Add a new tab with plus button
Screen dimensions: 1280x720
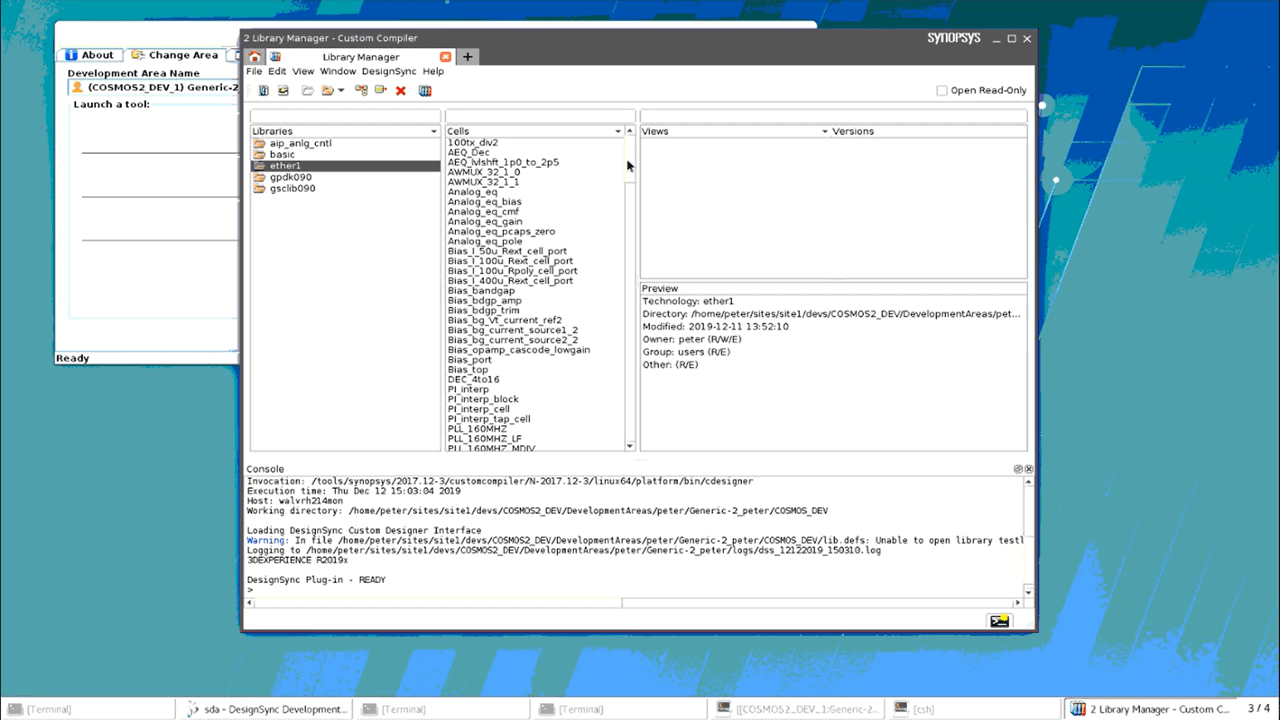click(467, 57)
